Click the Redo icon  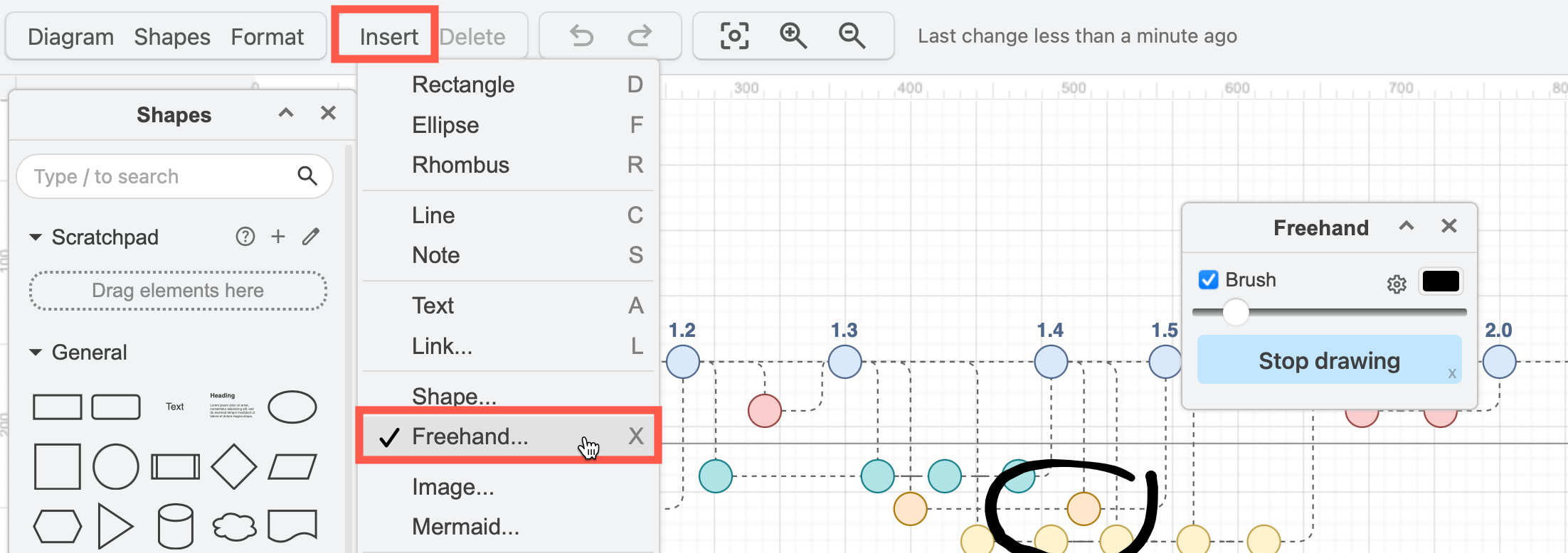[640, 35]
